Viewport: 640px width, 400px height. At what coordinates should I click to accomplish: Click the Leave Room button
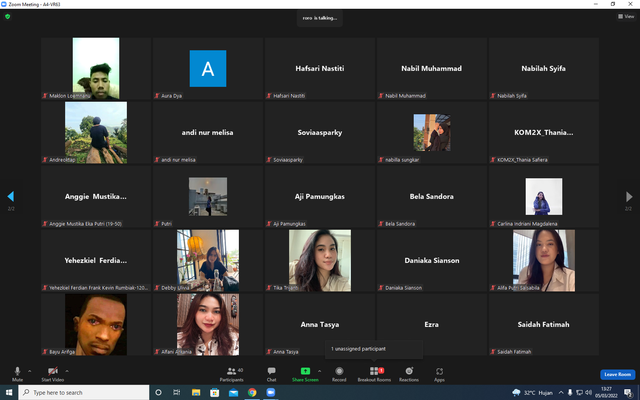[618, 374]
